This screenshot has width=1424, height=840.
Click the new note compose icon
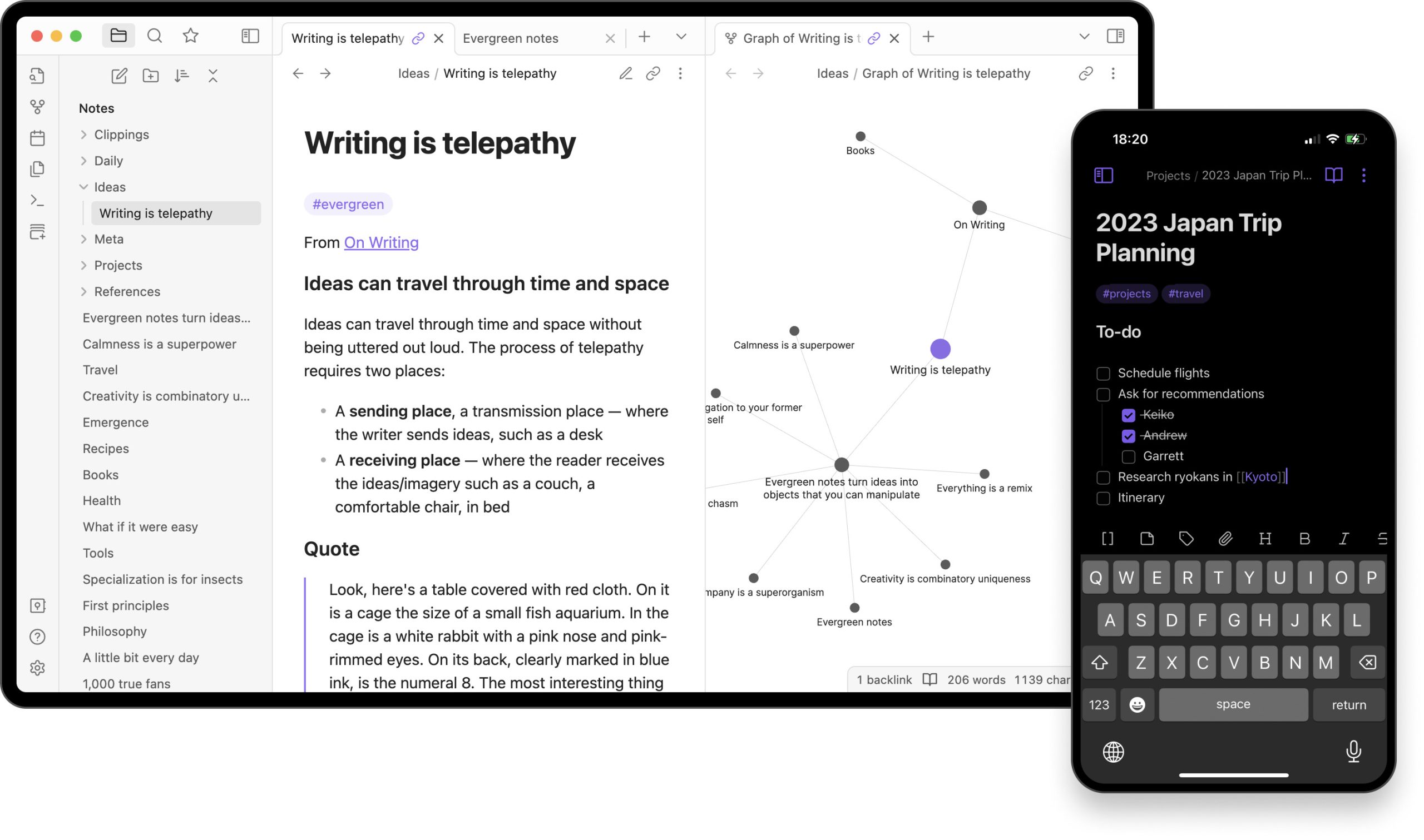tap(118, 75)
